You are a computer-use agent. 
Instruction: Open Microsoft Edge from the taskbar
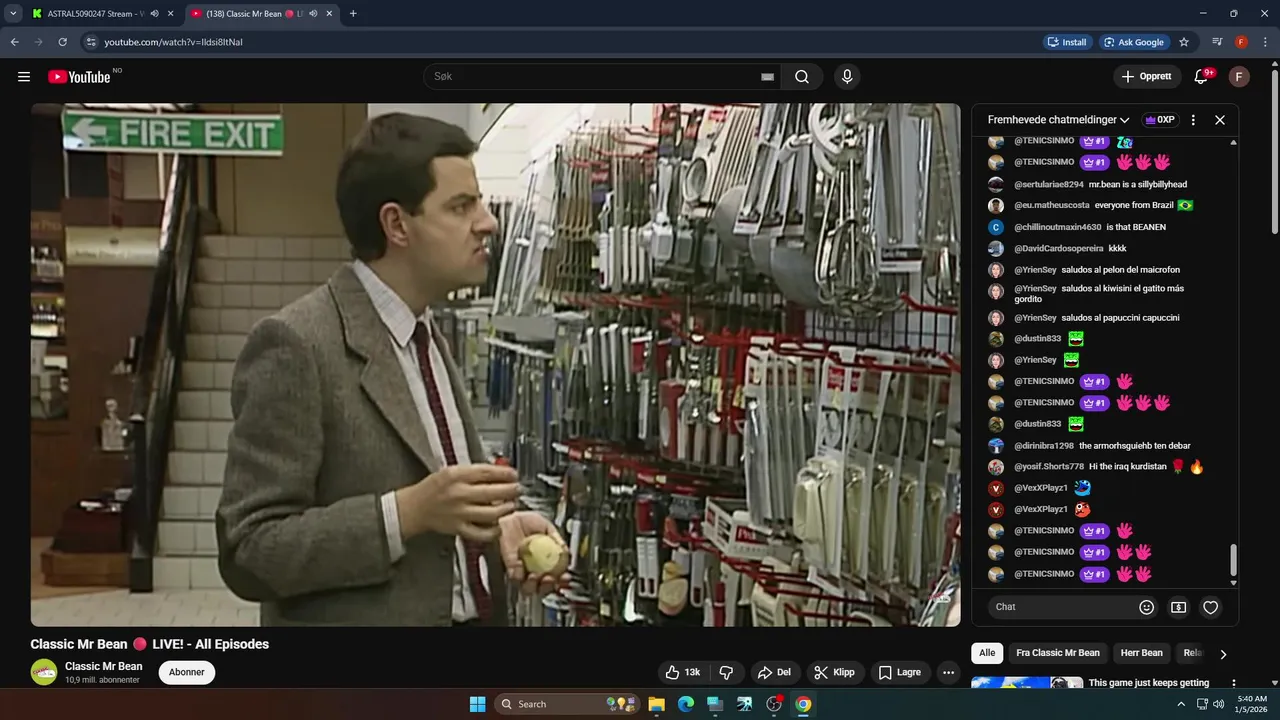[685, 704]
